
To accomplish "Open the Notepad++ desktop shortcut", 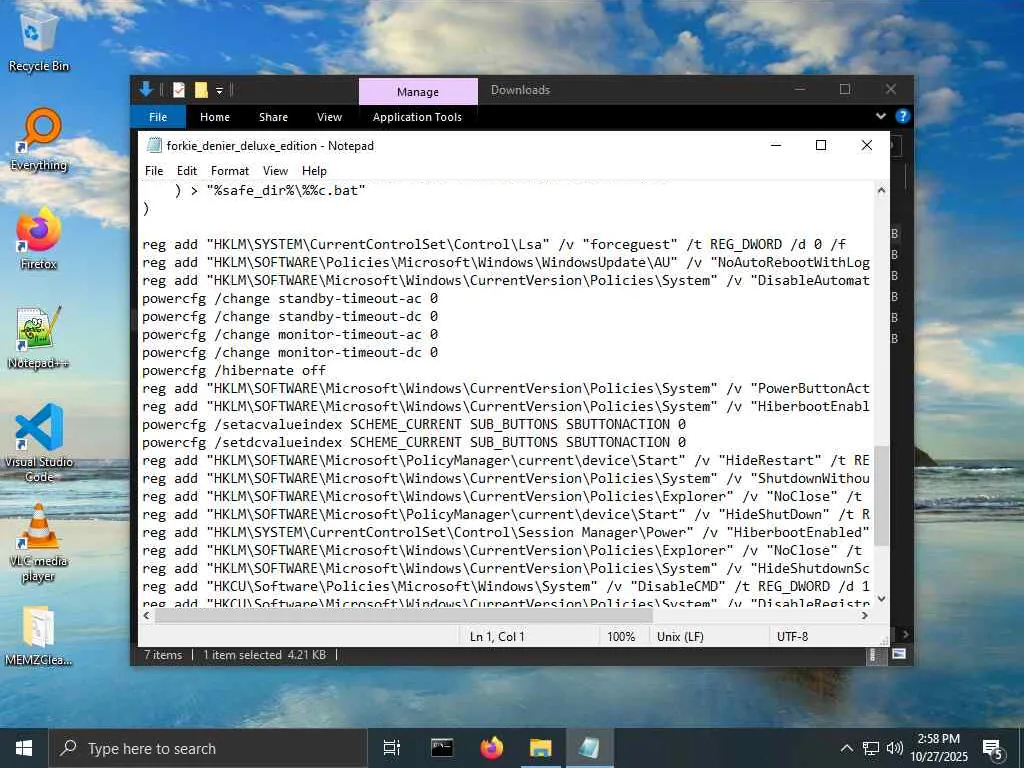I will click(x=38, y=338).
